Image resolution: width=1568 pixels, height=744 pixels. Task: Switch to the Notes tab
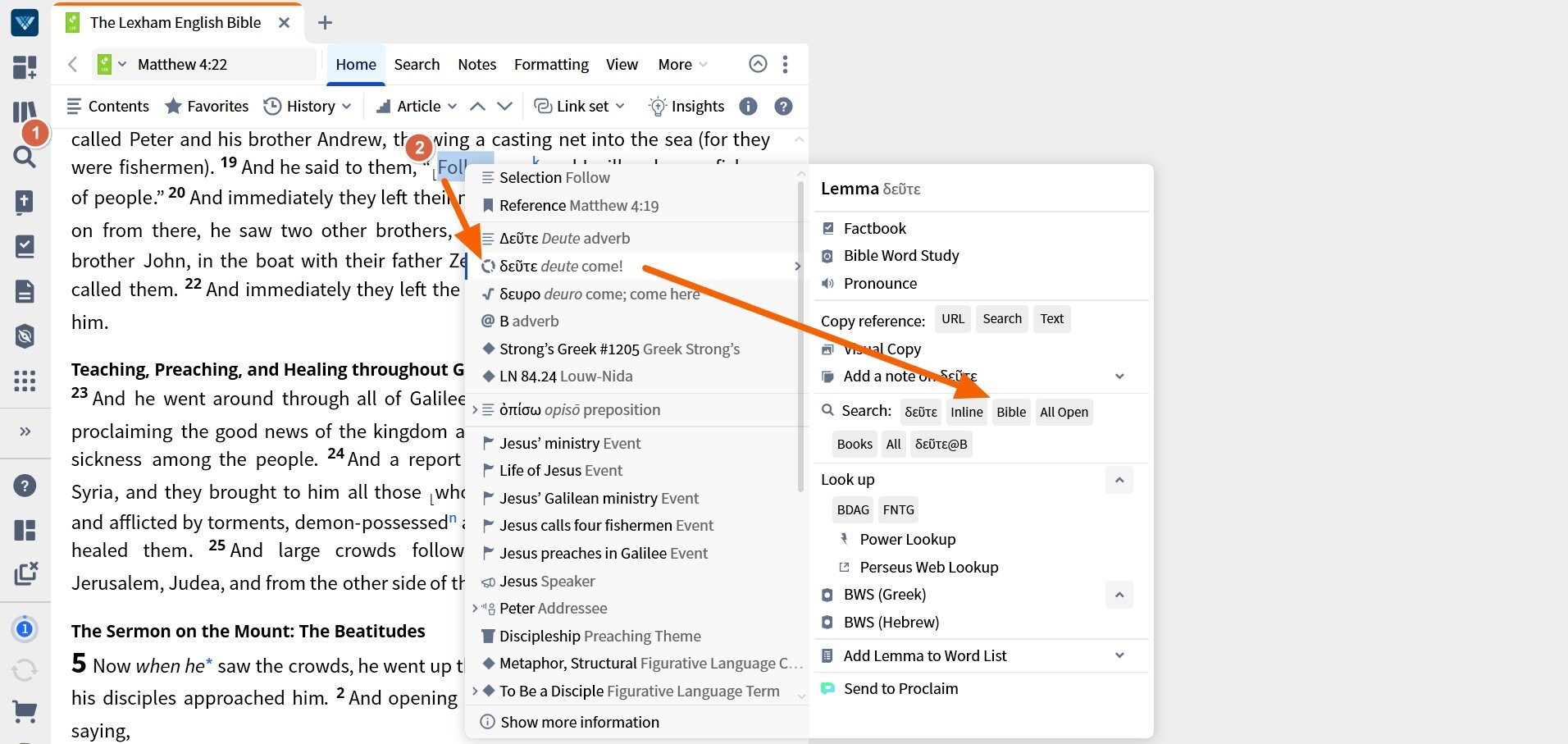click(x=477, y=64)
